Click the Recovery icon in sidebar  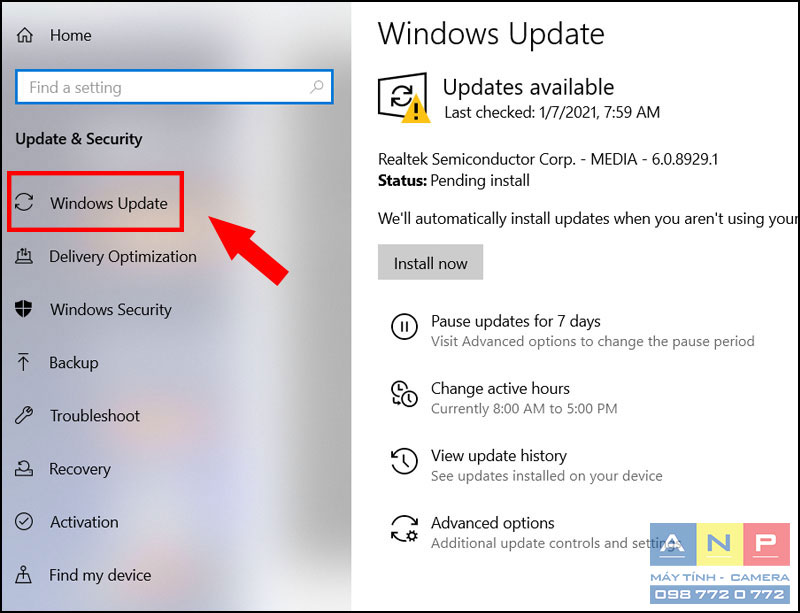24,468
